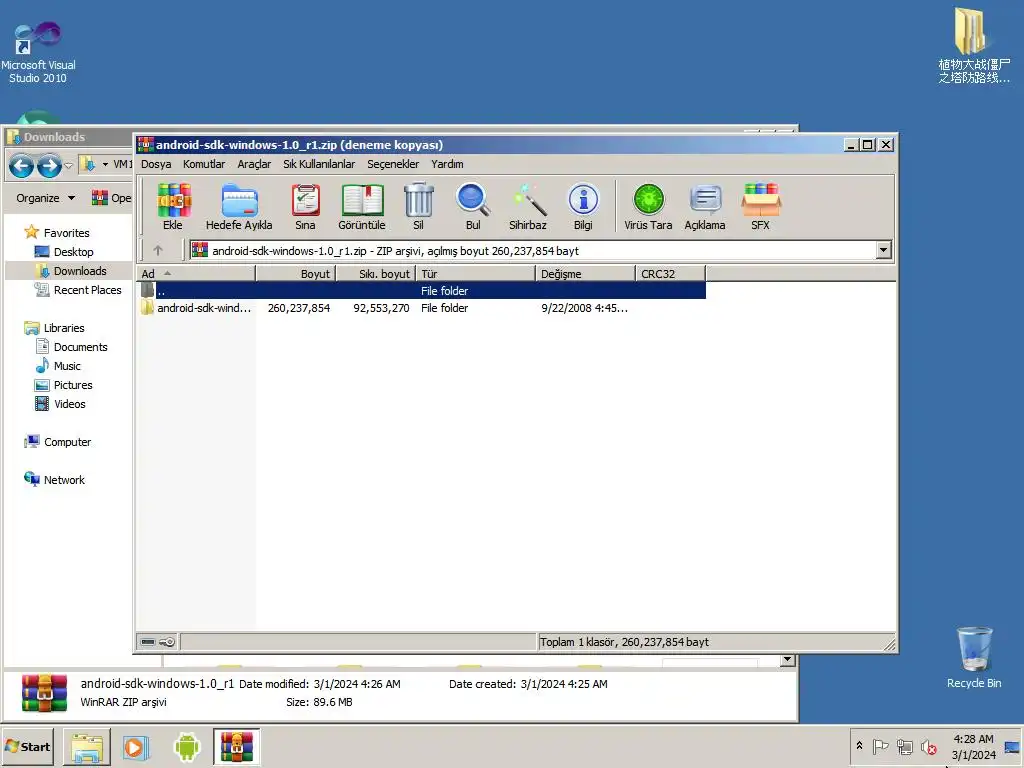Open the Recycle Bin
1024x768 pixels.
974,658
